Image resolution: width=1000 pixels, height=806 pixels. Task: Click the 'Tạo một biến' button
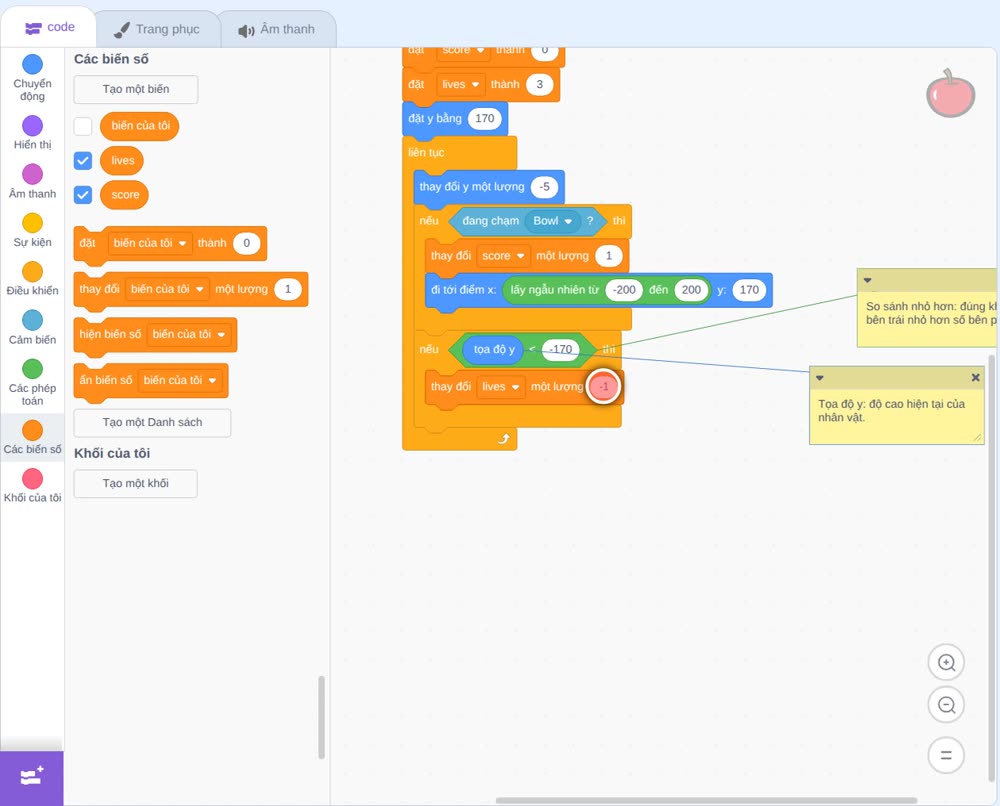click(x=136, y=89)
